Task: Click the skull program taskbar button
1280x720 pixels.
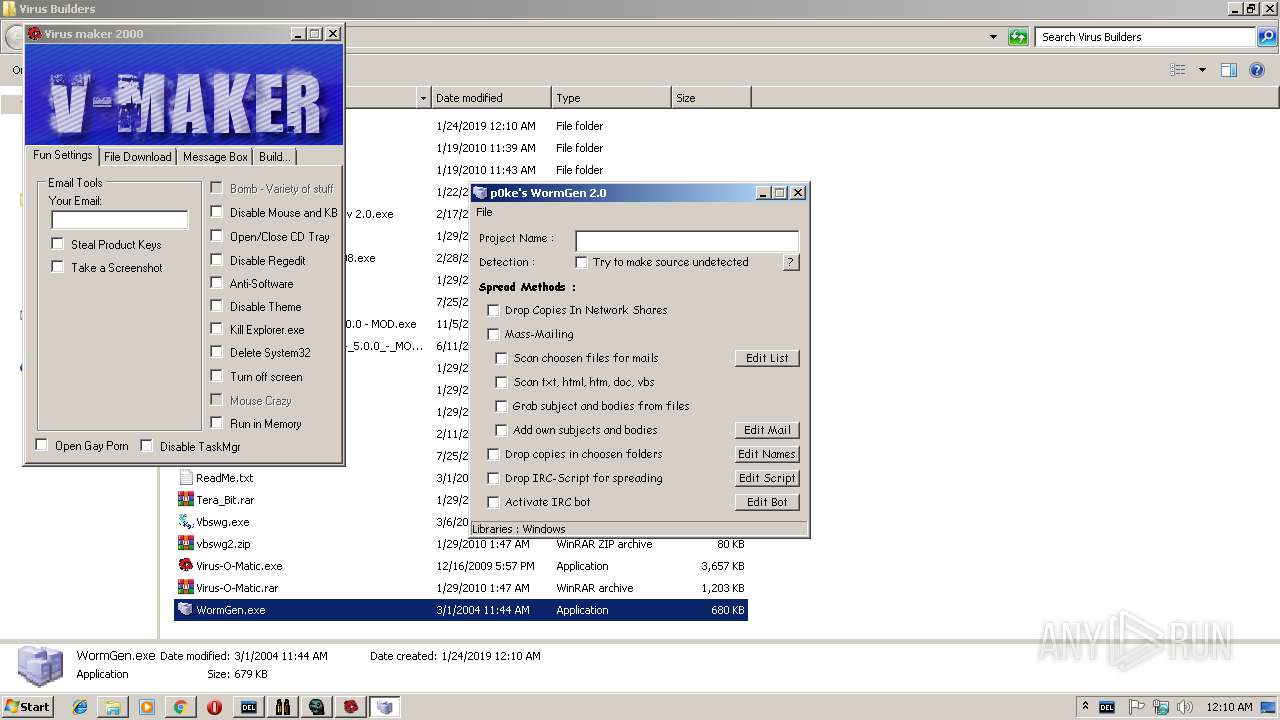Action: pos(317,707)
